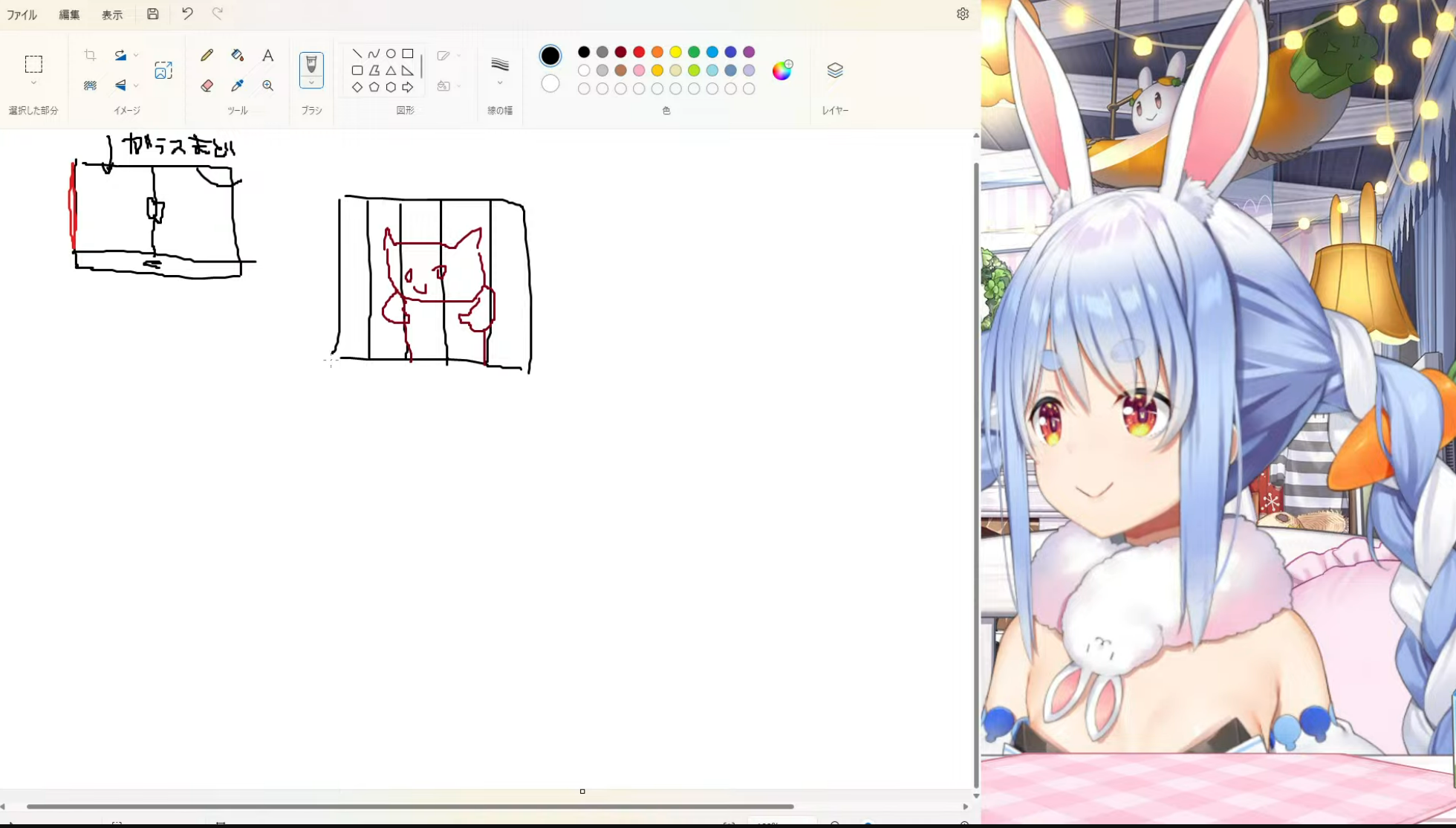Viewport: 1456px width, 828px height.
Task: Open Paint settings gear
Action: coord(963,14)
